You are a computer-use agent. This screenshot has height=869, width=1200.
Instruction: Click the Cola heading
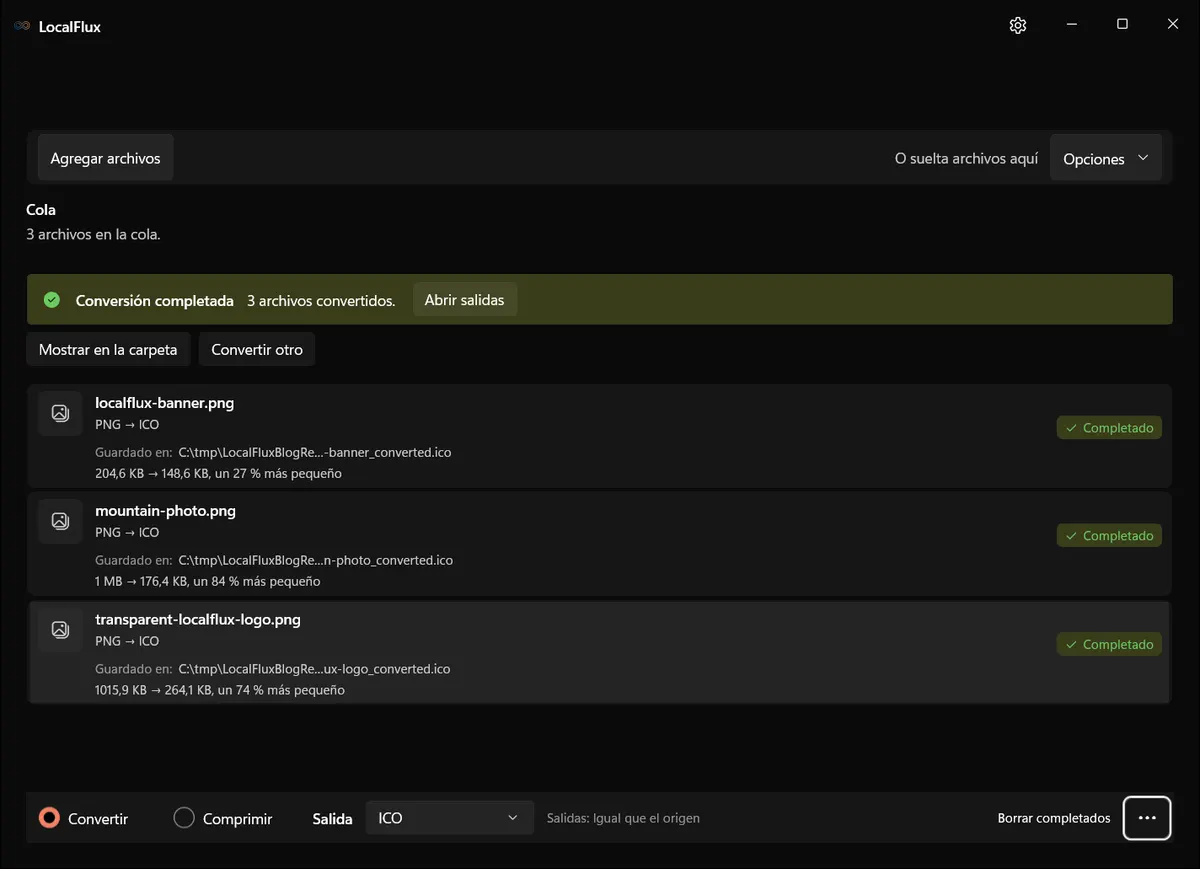click(x=41, y=210)
